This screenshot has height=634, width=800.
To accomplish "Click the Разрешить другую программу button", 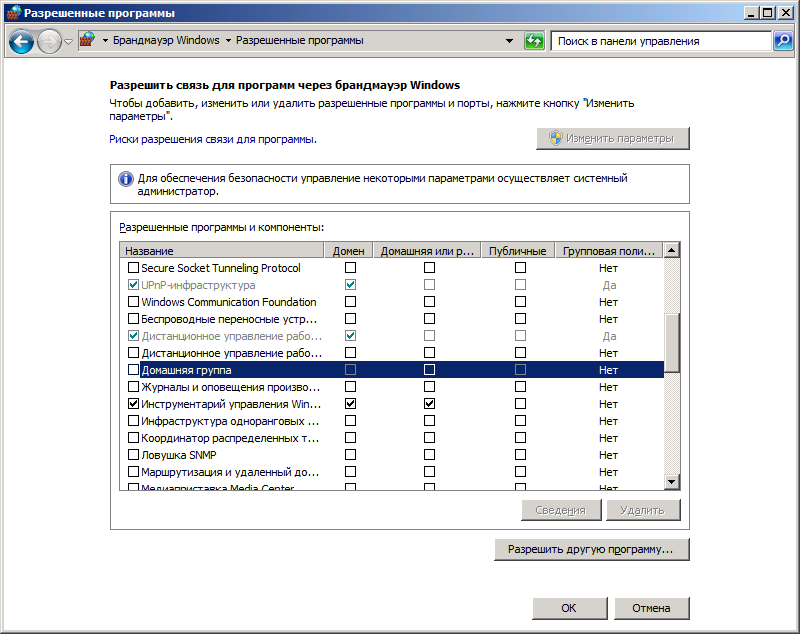I will (591, 549).
